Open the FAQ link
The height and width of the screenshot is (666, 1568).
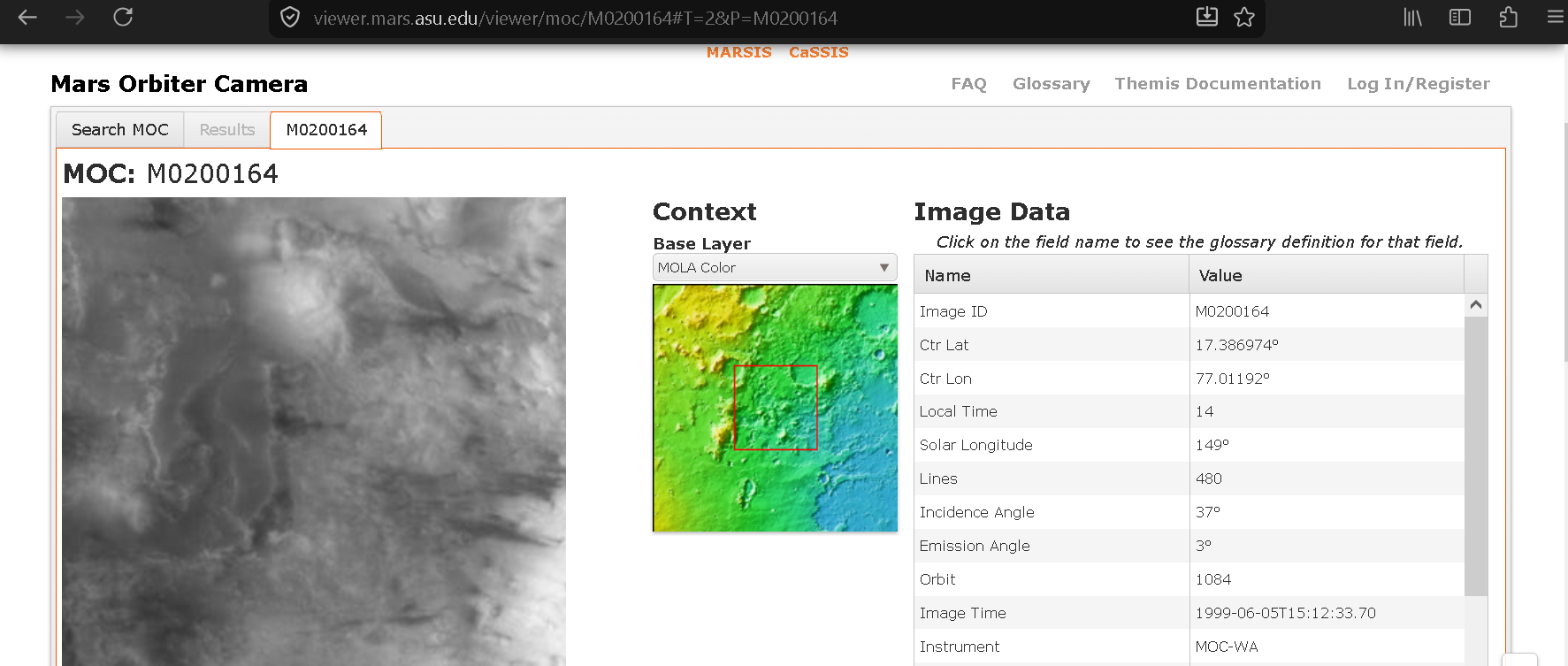(x=968, y=84)
